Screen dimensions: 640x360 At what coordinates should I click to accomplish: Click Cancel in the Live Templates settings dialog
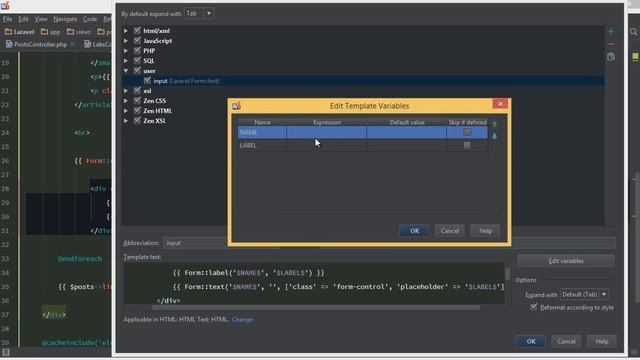(x=566, y=341)
